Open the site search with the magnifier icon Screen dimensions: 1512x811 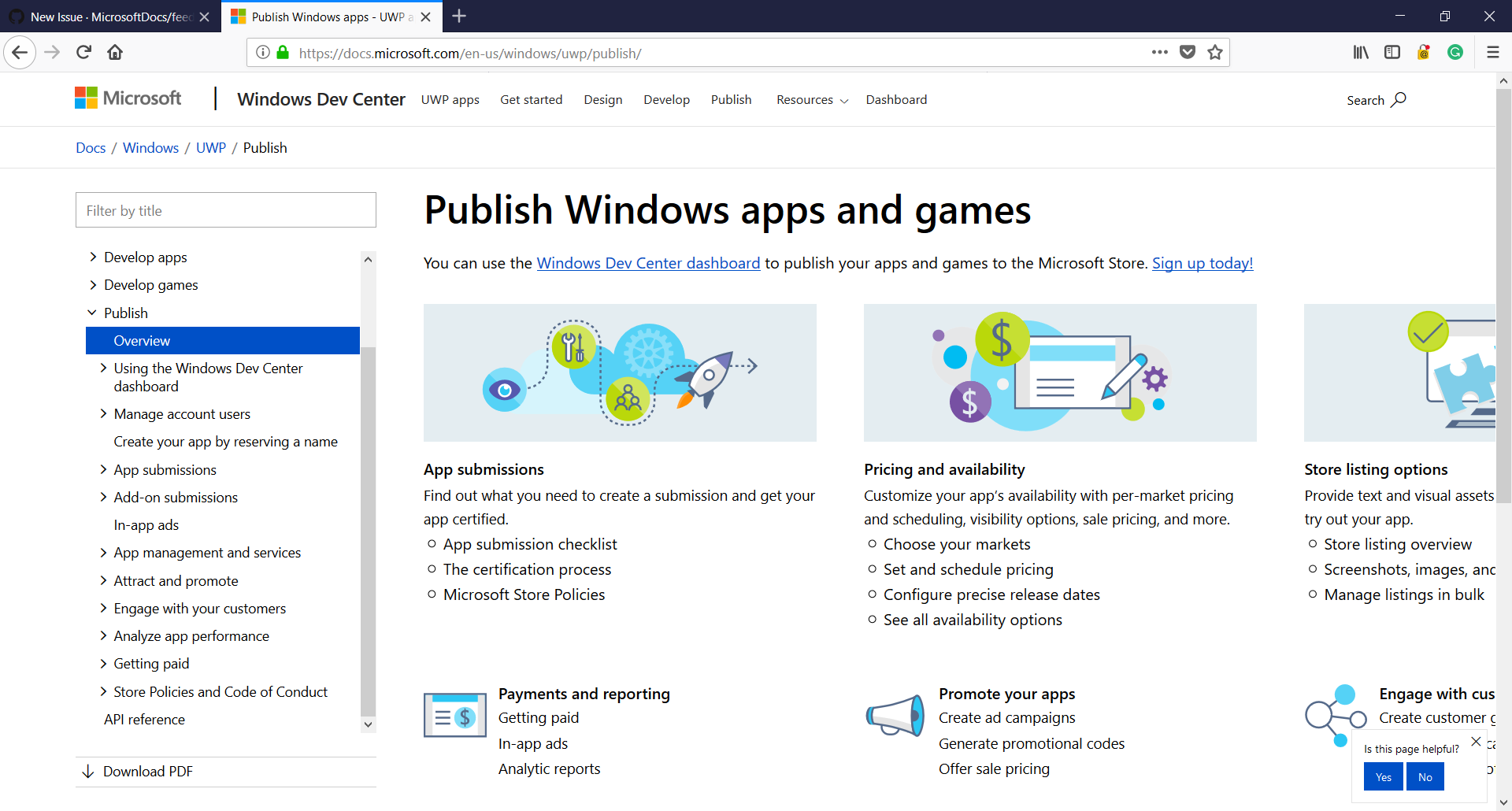coord(1399,100)
